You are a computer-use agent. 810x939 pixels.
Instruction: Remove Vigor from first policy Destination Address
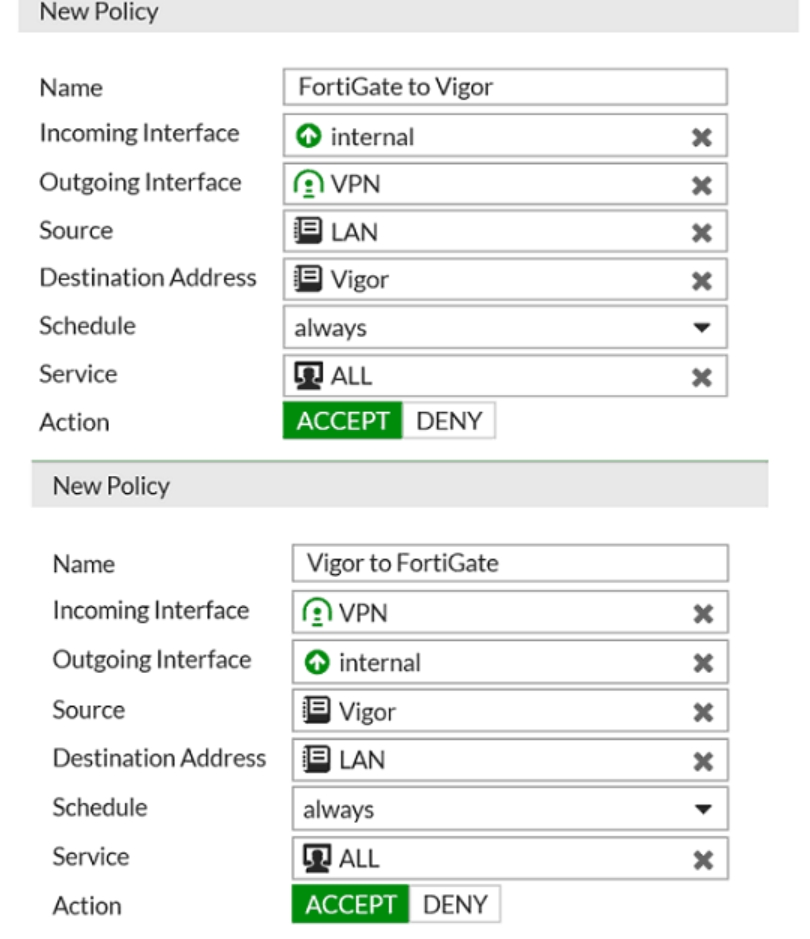(x=701, y=281)
